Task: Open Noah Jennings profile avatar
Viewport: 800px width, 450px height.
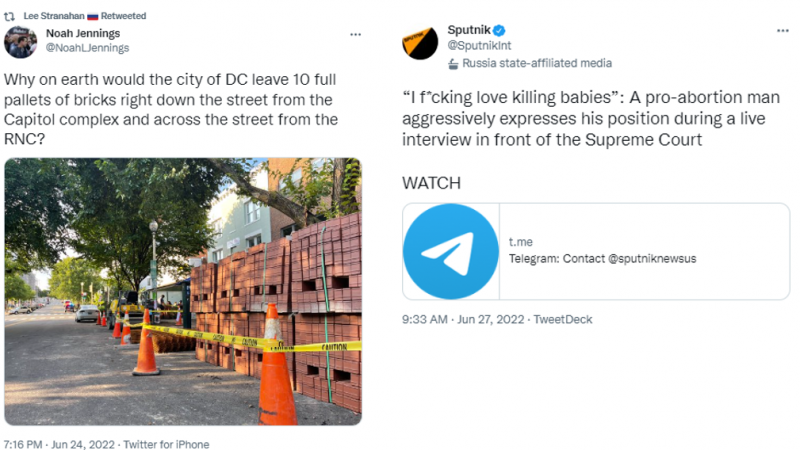Action: pyautogui.click(x=20, y=42)
